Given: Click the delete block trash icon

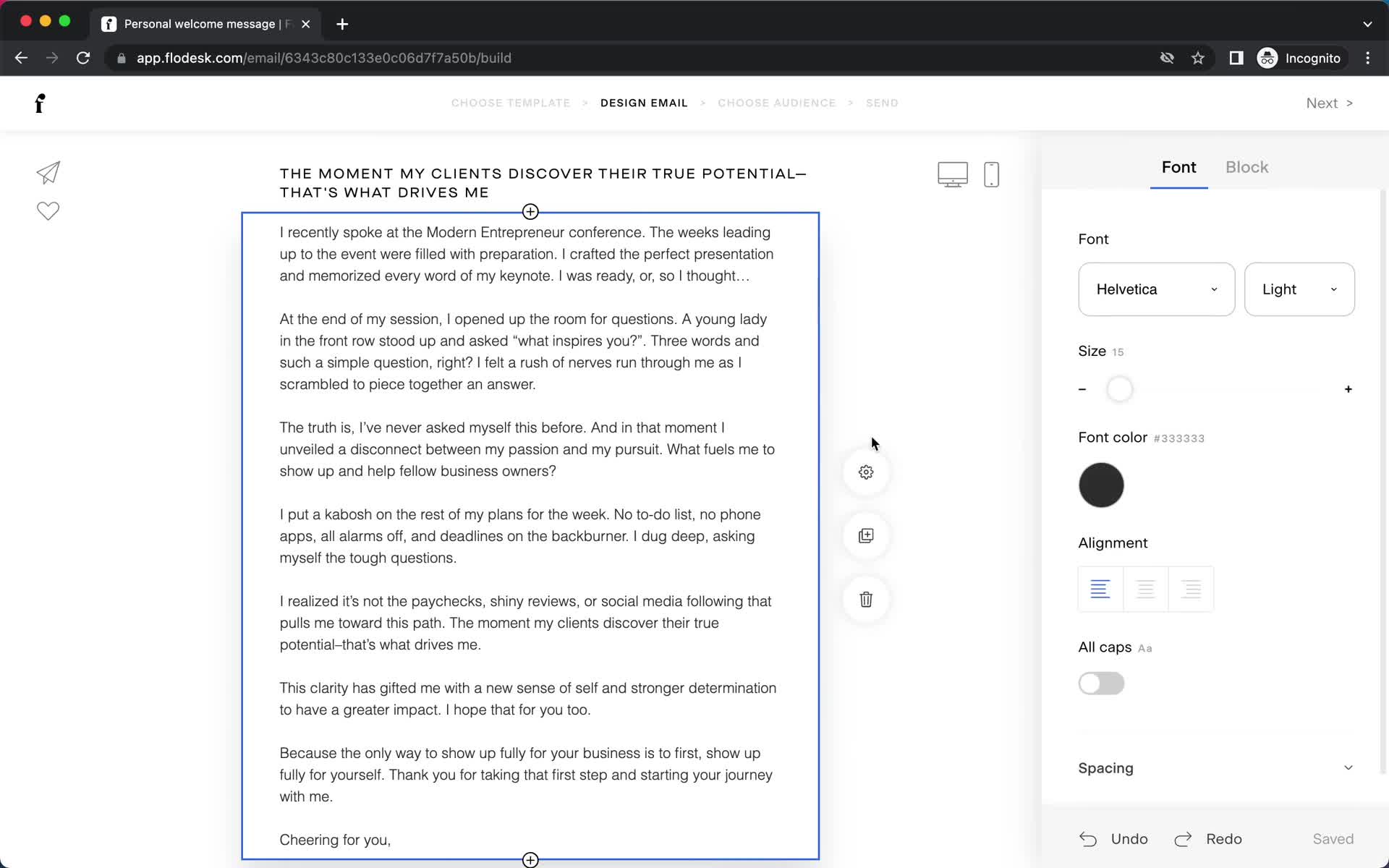Looking at the screenshot, I should point(866,598).
